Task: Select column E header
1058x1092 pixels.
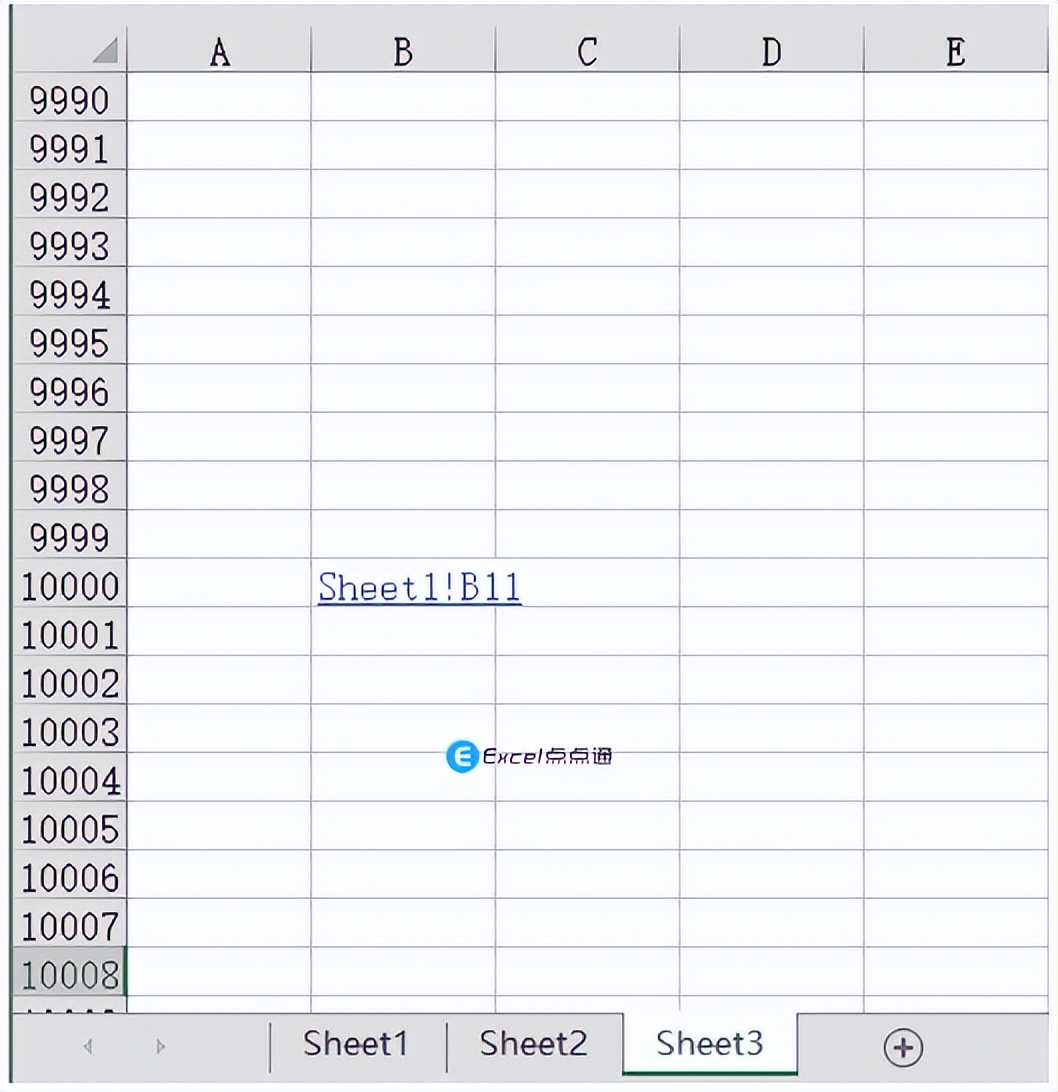Action: (956, 51)
